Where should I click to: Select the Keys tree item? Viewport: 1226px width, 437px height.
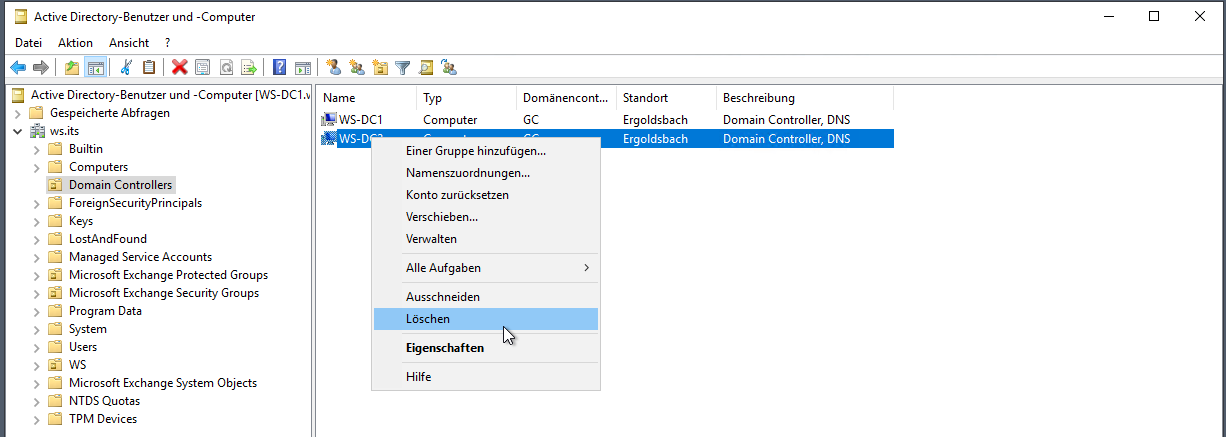pyautogui.click(x=81, y=221)
